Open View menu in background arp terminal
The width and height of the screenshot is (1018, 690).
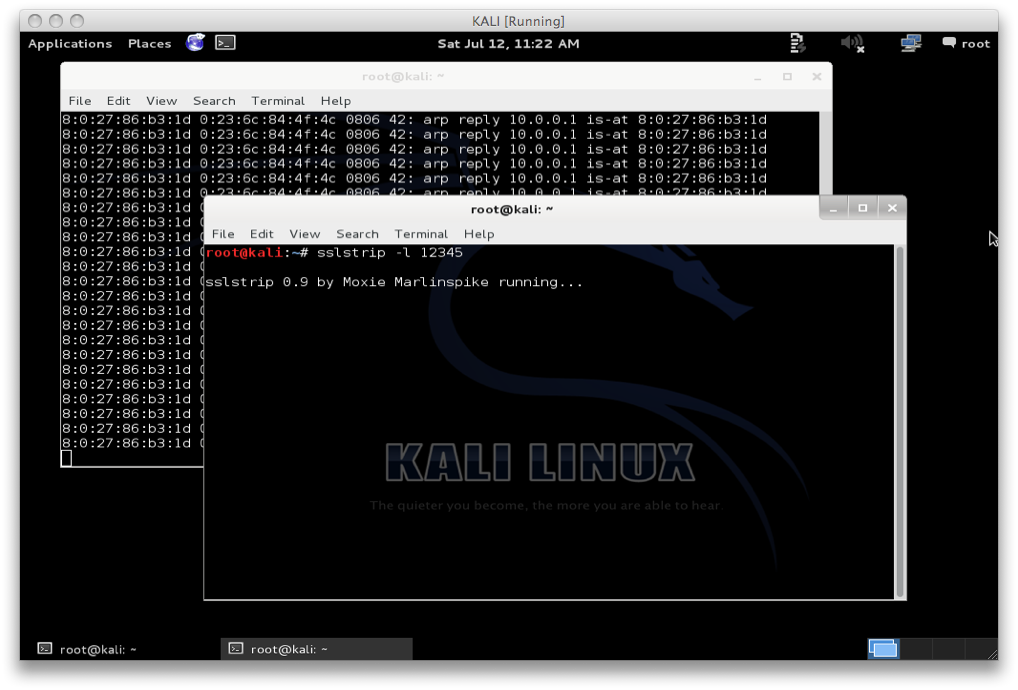tap(161, 101)
